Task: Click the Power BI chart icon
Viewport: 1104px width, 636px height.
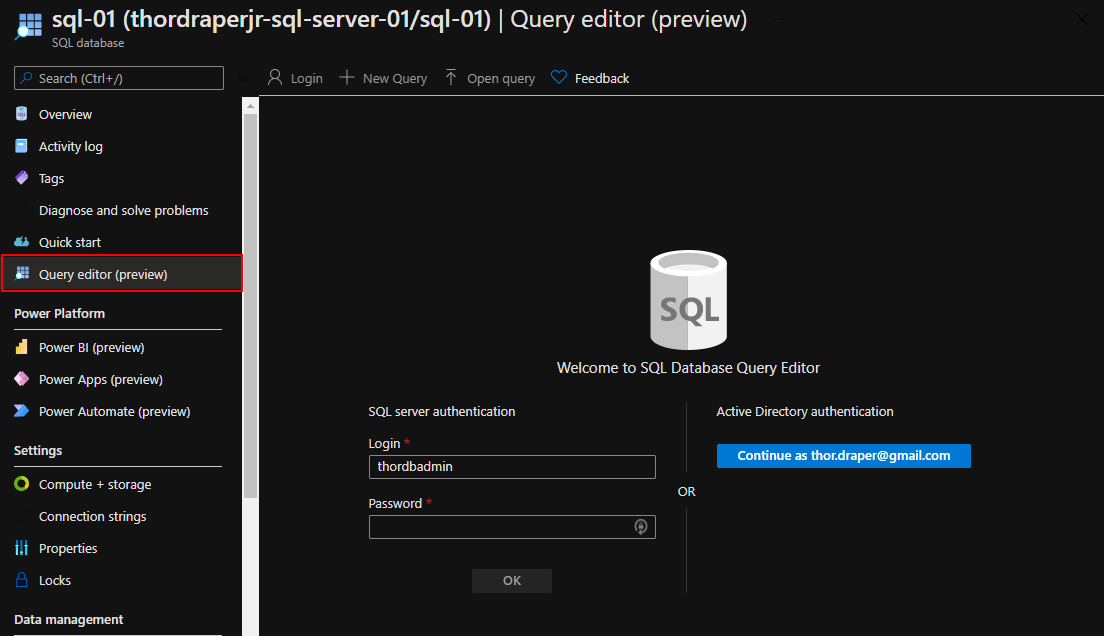Action: click(22, 347)
